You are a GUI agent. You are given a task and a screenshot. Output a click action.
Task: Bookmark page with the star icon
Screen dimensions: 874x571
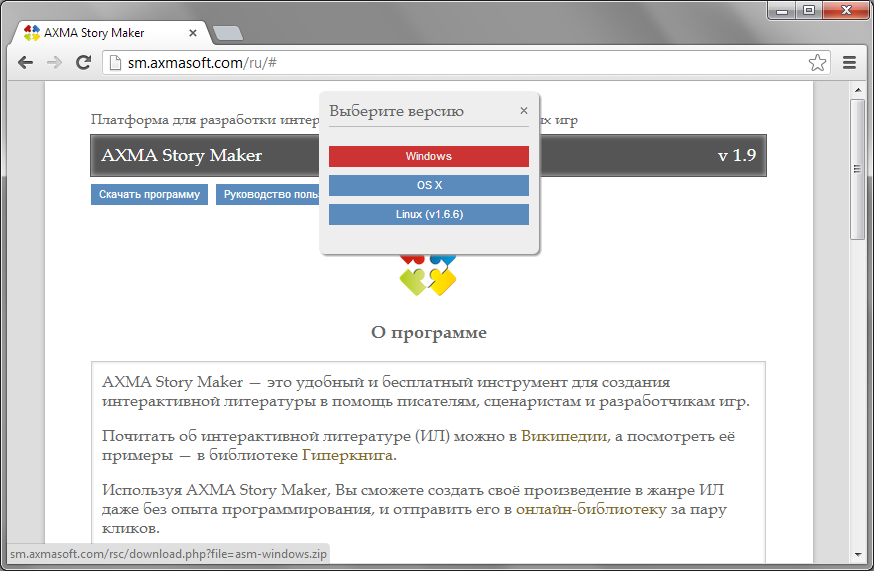[x=817, y=62]
